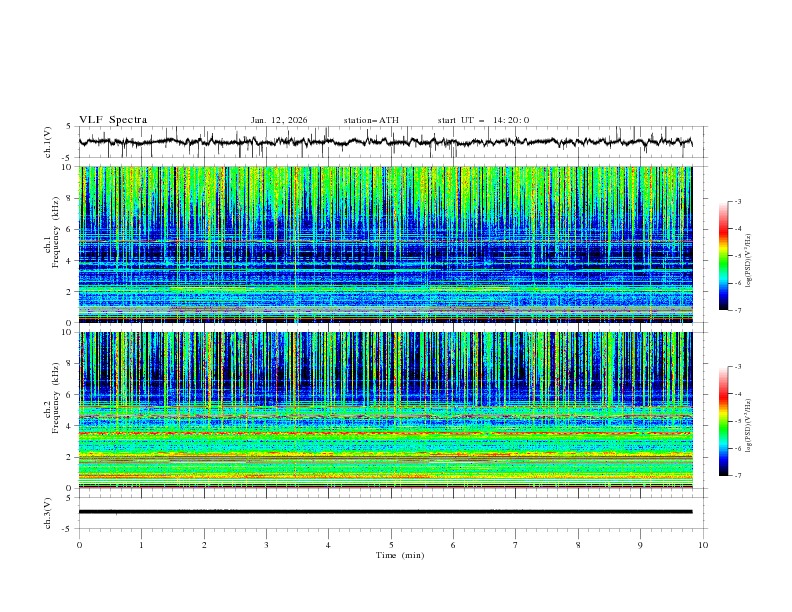Click the ch.2 frequency axis "6" tick label
Image resolution: width=792 pixels, height=612 pixels.
click(x=70, y=395)
